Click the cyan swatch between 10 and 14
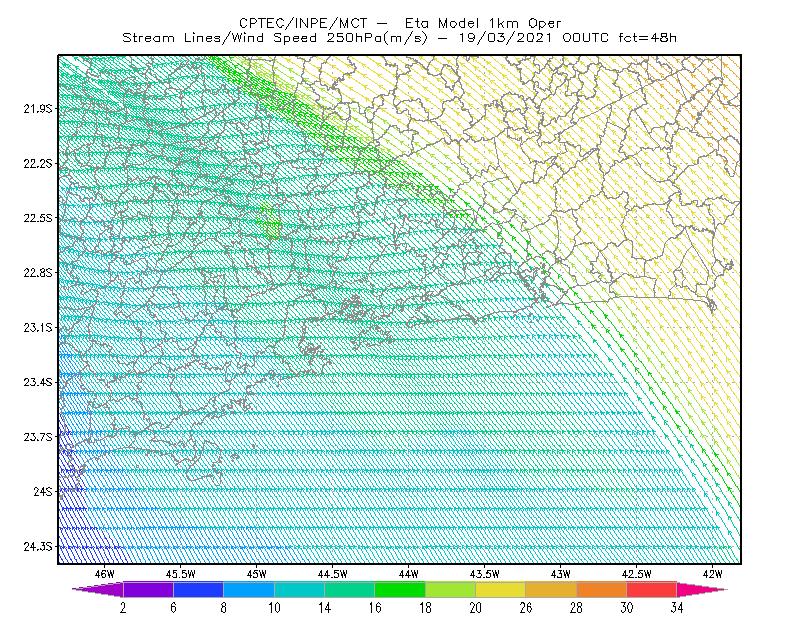The width and height of the screenshot is (800, 618). point(299,589)
